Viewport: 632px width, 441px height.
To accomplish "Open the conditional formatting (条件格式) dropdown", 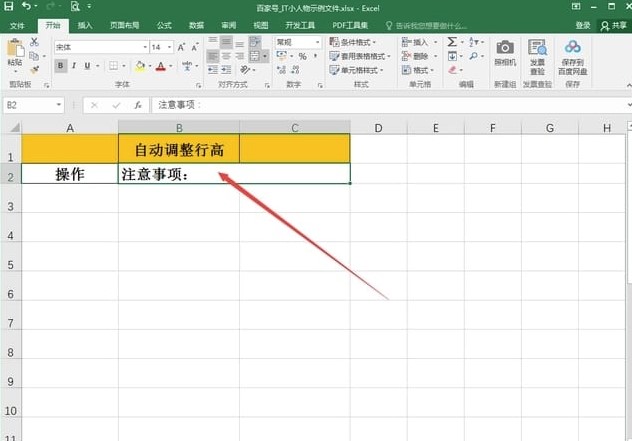I will coord(366,42).
